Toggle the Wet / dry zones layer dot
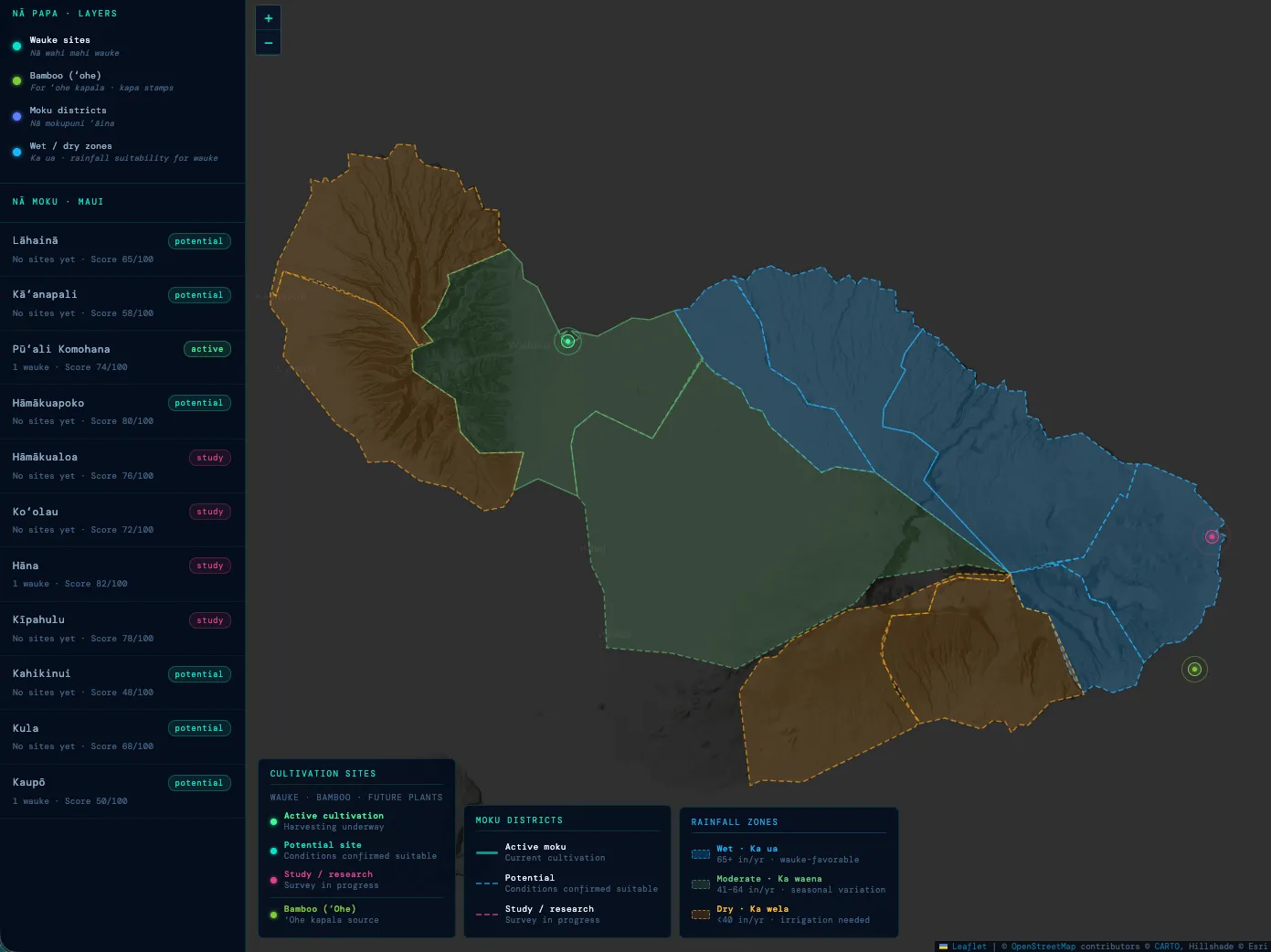The image size is (1271, 952). 16,152
